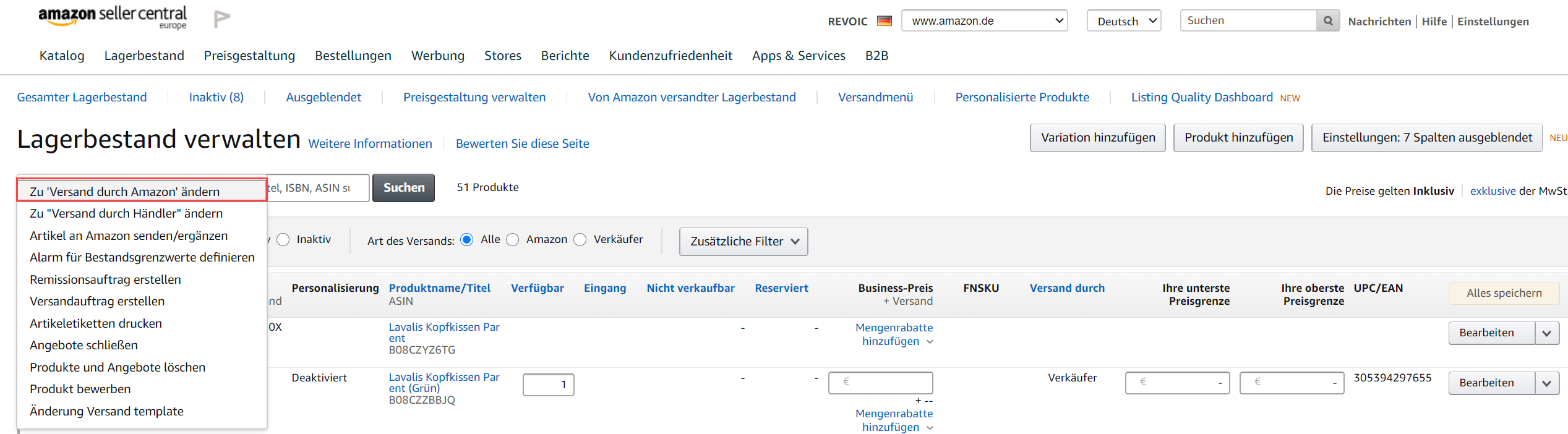
Task: Open the Werbung menu
Action: pos(438,56)
